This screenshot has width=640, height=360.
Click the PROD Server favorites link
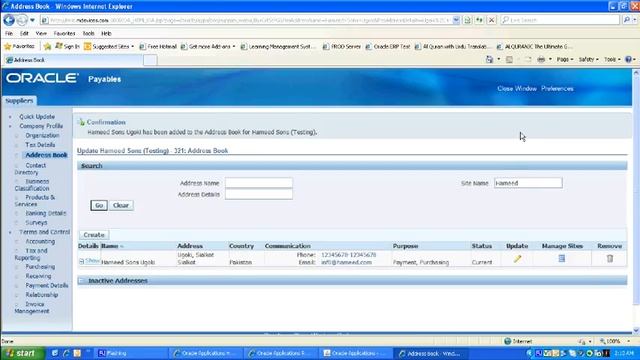click(342, 47)
